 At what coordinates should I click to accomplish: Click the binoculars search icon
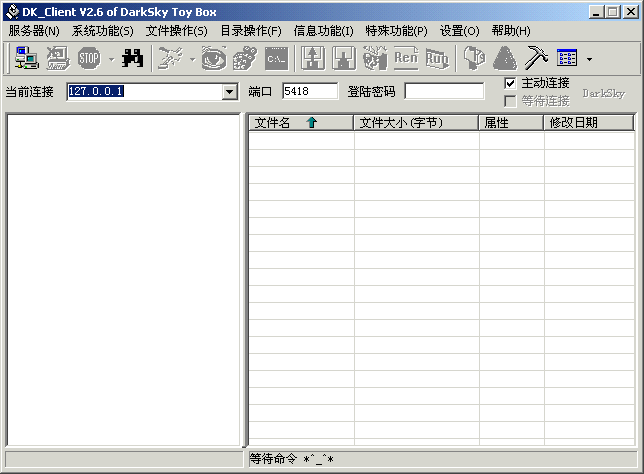point(132,58)
